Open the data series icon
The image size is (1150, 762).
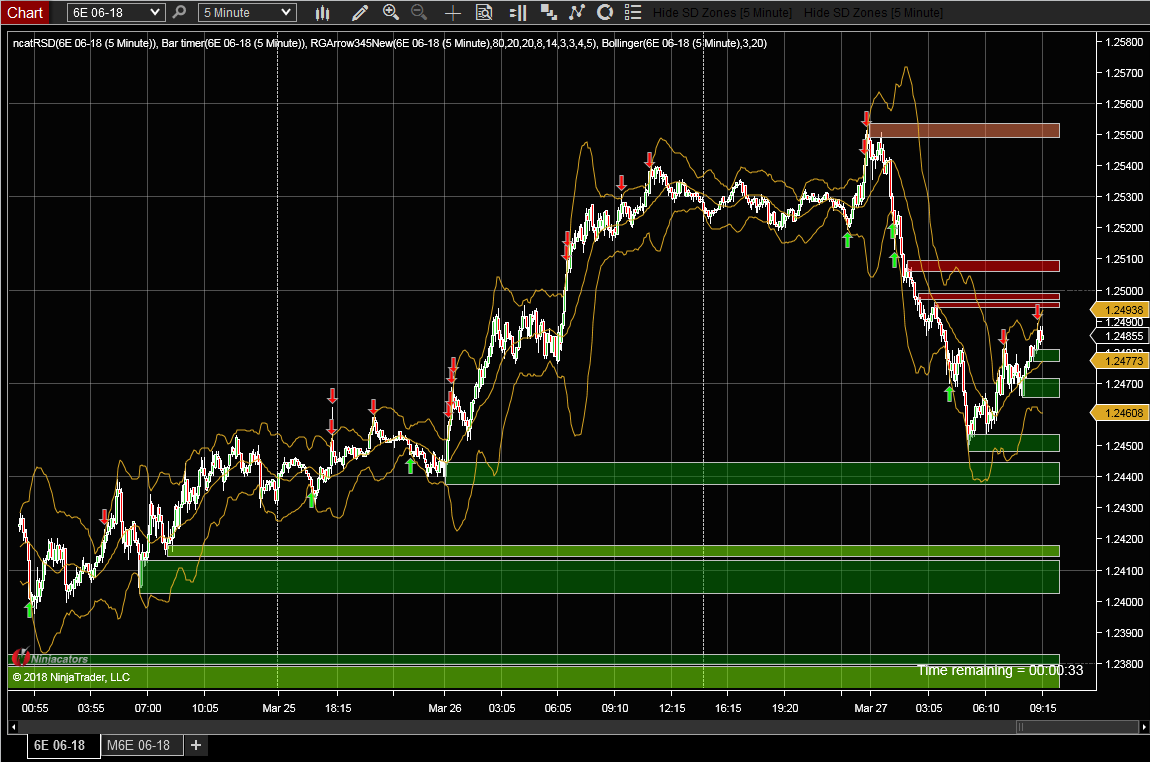tap(548, 12)
